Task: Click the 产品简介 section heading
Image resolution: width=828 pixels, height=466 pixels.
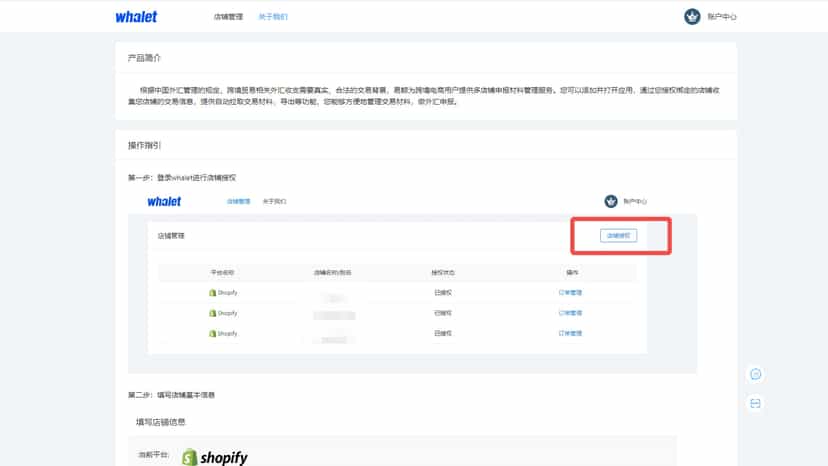Action: [x=144, y=58]
